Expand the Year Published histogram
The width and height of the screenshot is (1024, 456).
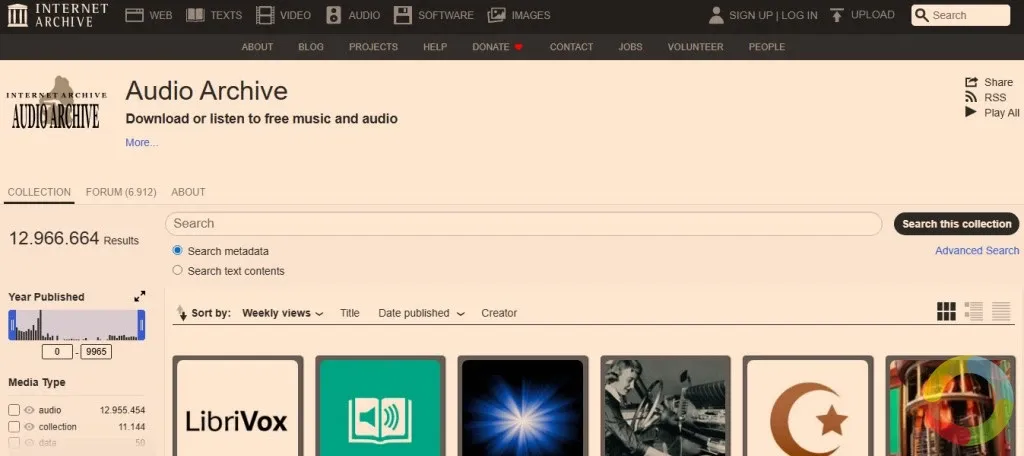point(140,297)
